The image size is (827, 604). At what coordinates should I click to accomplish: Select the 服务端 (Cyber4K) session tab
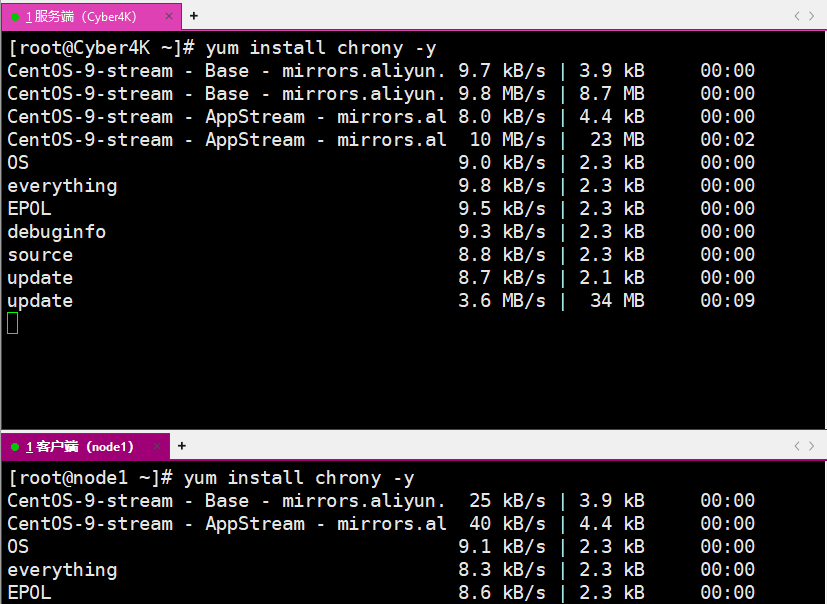(x=91, y=16)
